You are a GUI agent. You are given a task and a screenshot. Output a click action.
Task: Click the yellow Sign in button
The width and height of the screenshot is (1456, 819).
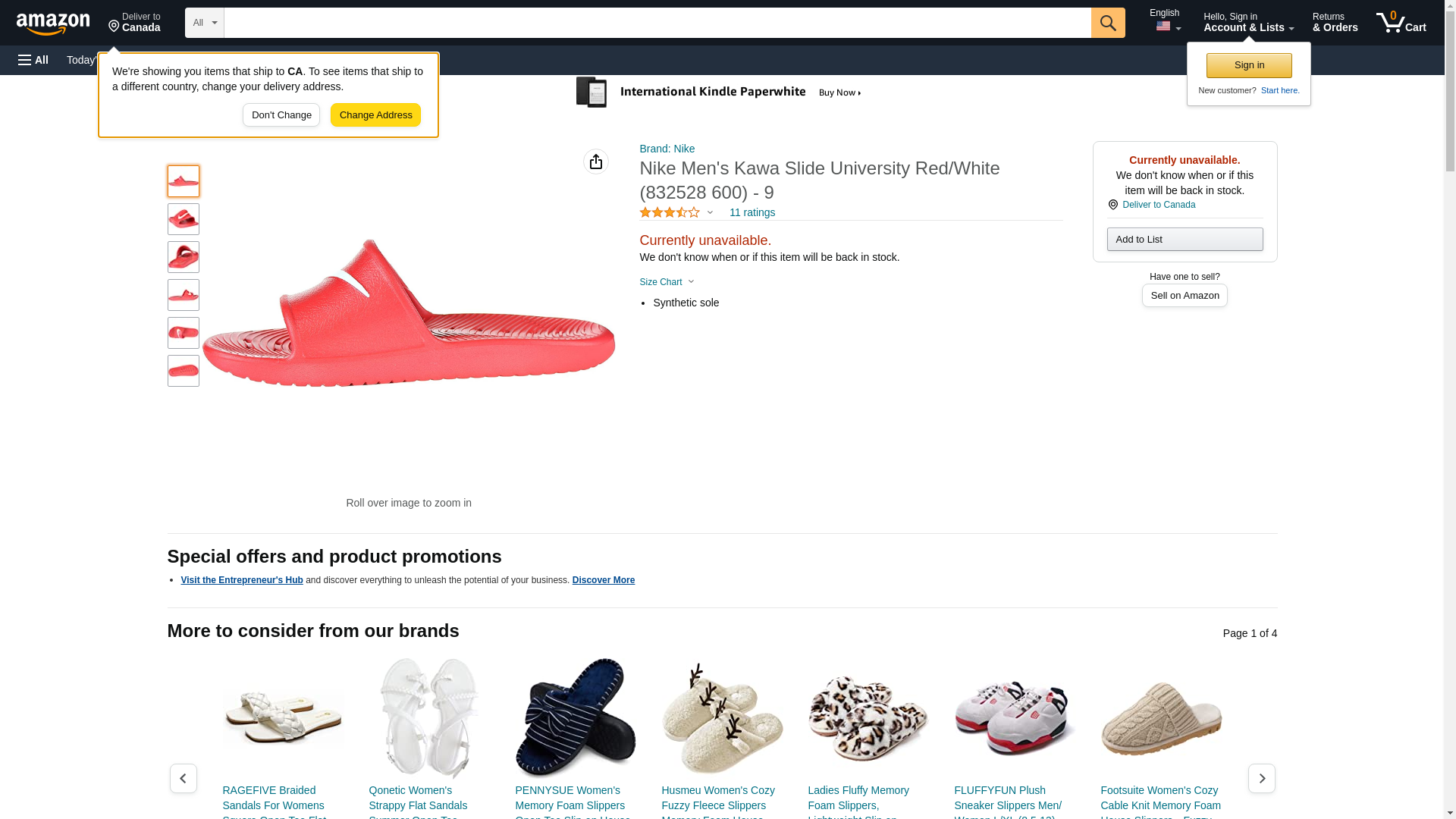(x=1249, y=65)
